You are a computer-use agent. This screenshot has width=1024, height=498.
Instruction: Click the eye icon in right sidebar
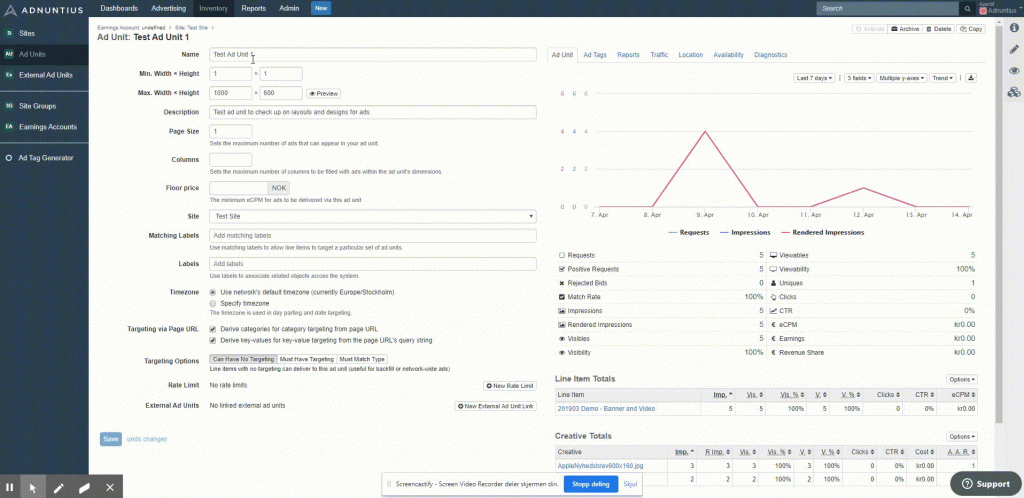click(1014, 70)
